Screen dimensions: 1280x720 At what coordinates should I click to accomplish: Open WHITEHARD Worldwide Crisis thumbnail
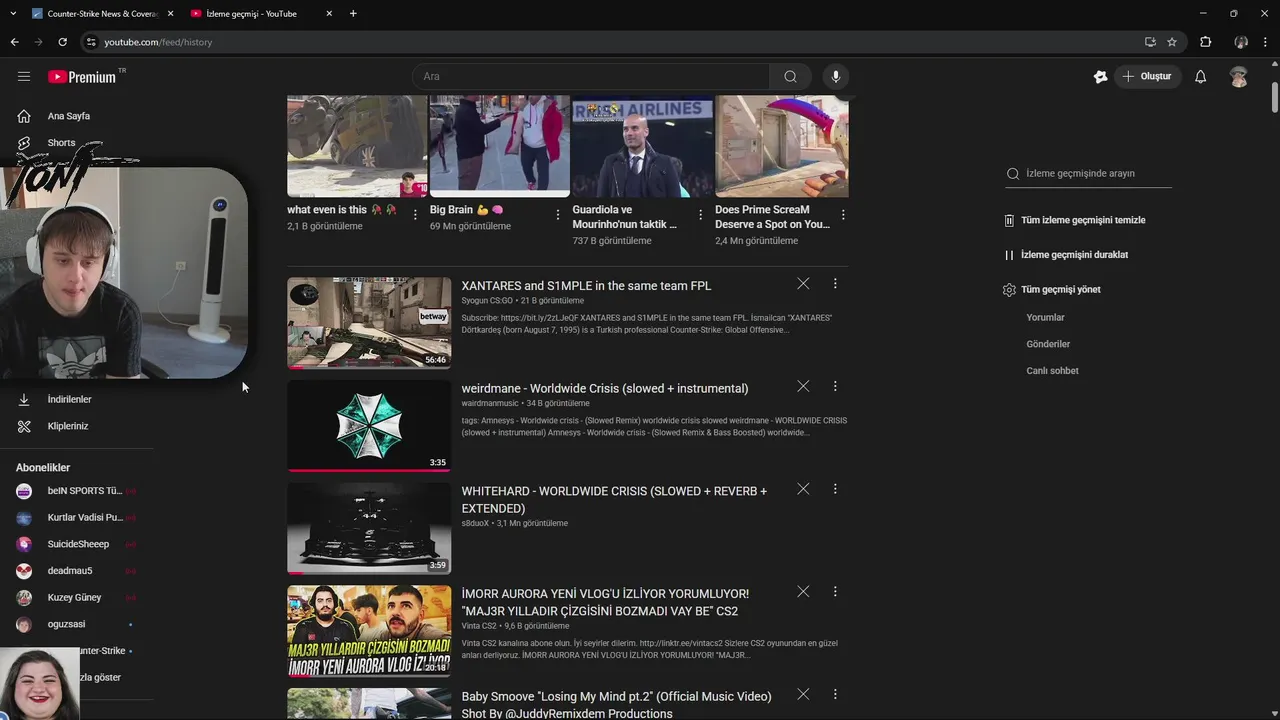tap(369, 528)
